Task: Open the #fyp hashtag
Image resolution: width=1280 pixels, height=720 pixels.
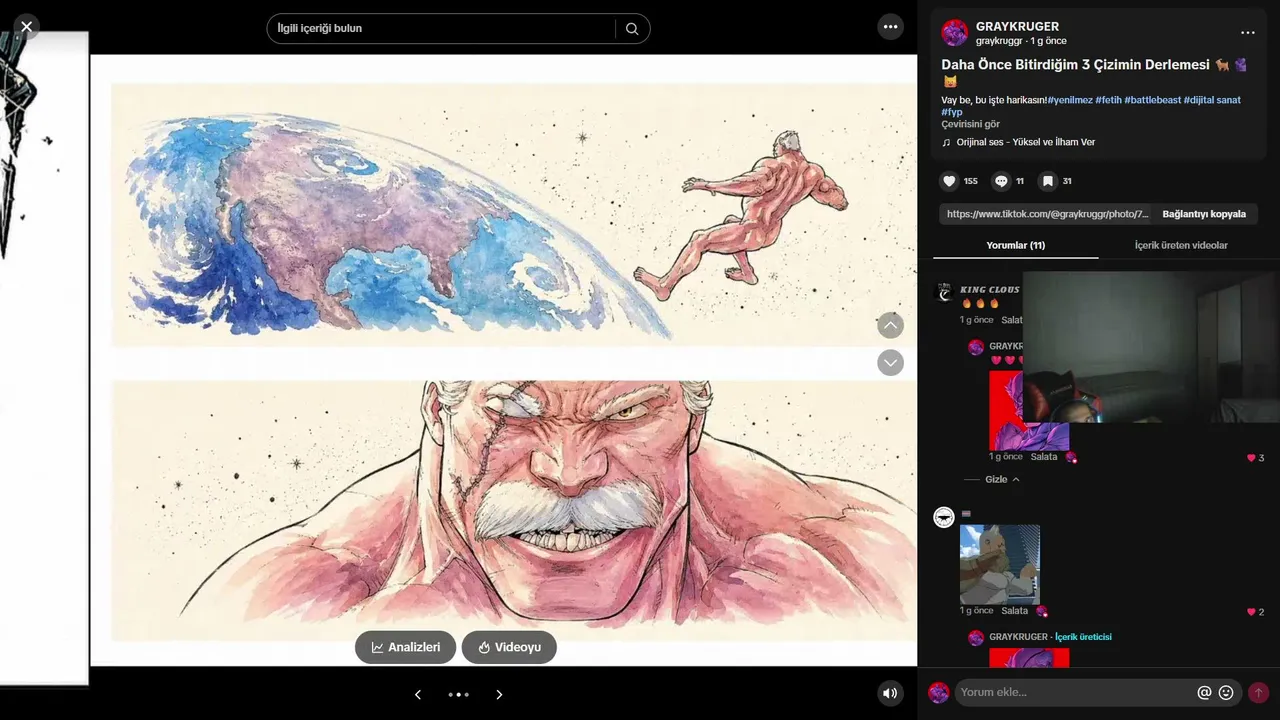Action: point(952,112)
